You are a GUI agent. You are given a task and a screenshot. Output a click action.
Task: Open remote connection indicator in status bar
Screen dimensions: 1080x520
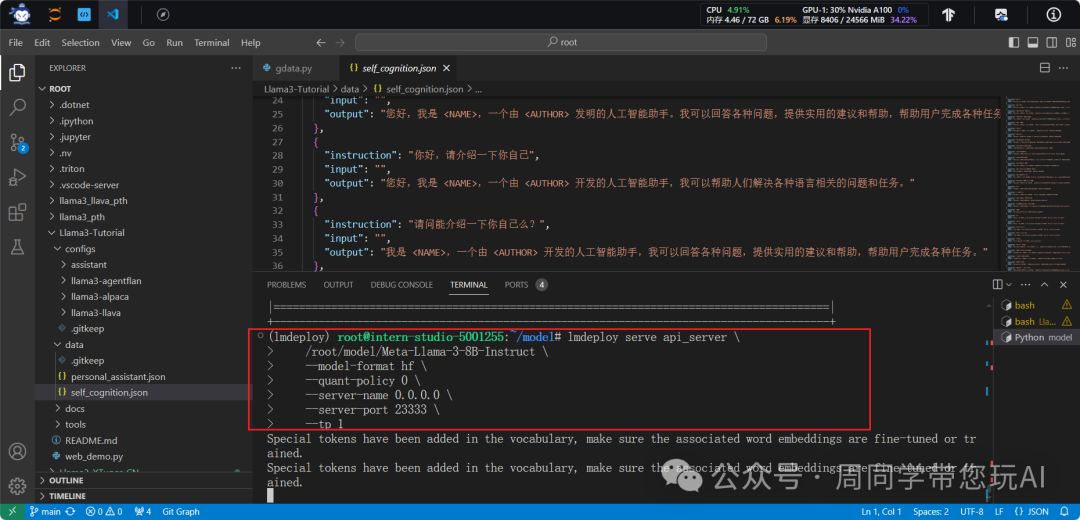click(x=12, y=512)
